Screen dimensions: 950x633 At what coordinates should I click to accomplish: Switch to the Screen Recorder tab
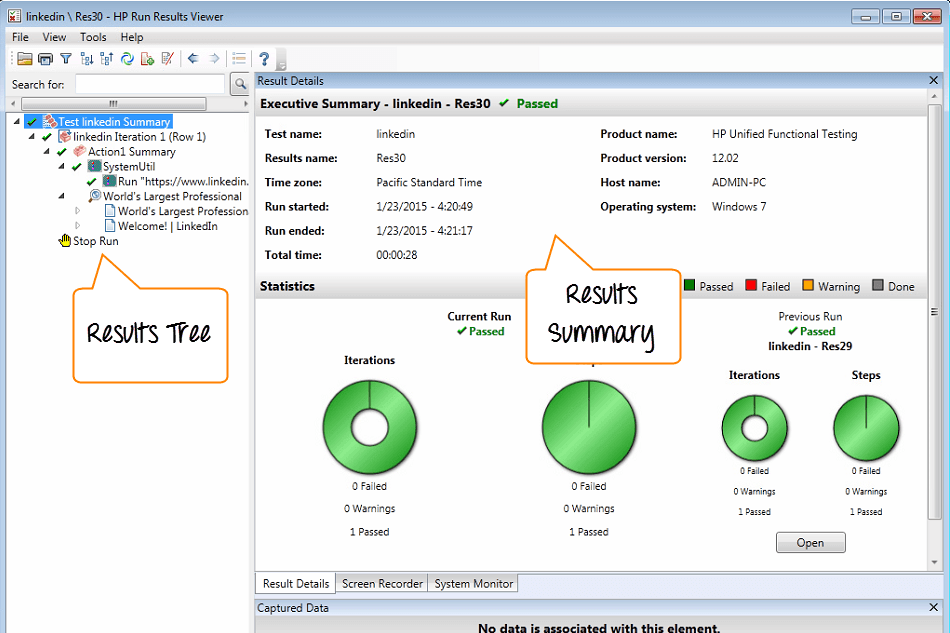383,583
